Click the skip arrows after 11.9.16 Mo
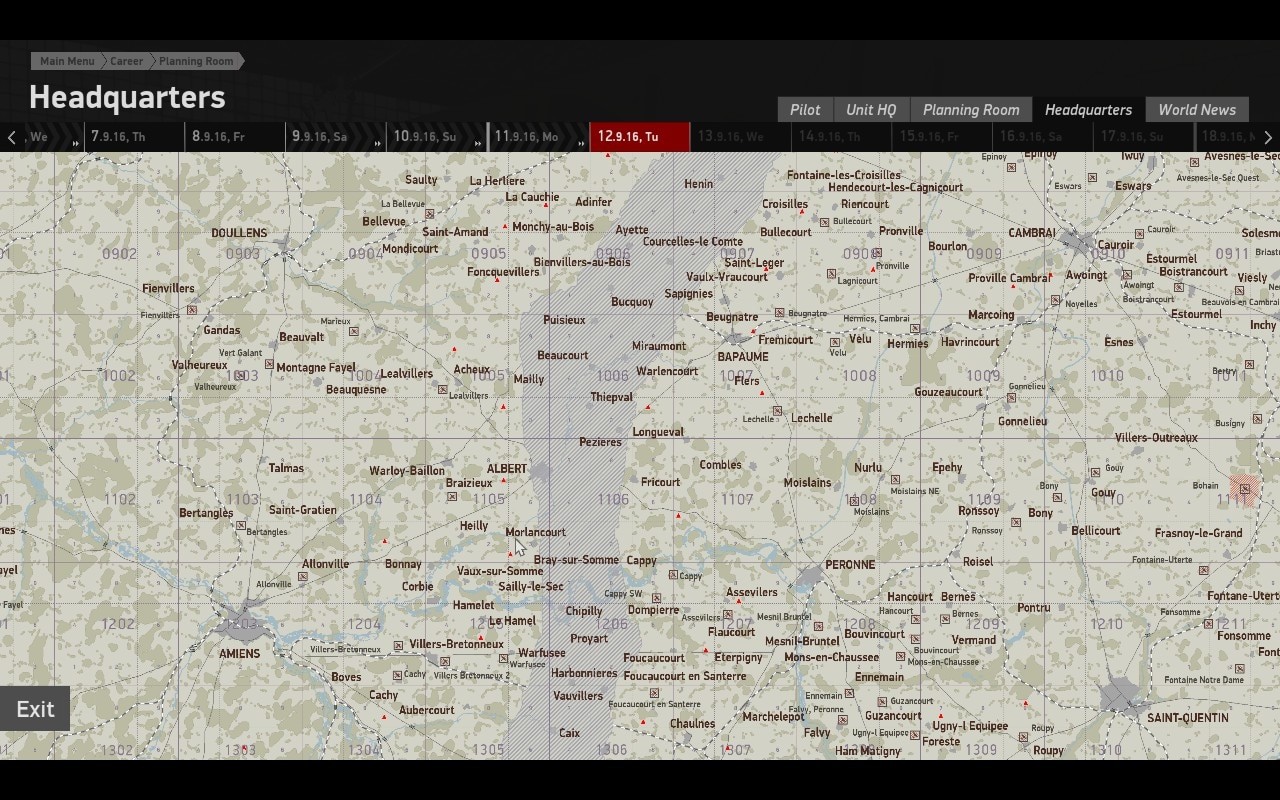 [x=580, y=144]
